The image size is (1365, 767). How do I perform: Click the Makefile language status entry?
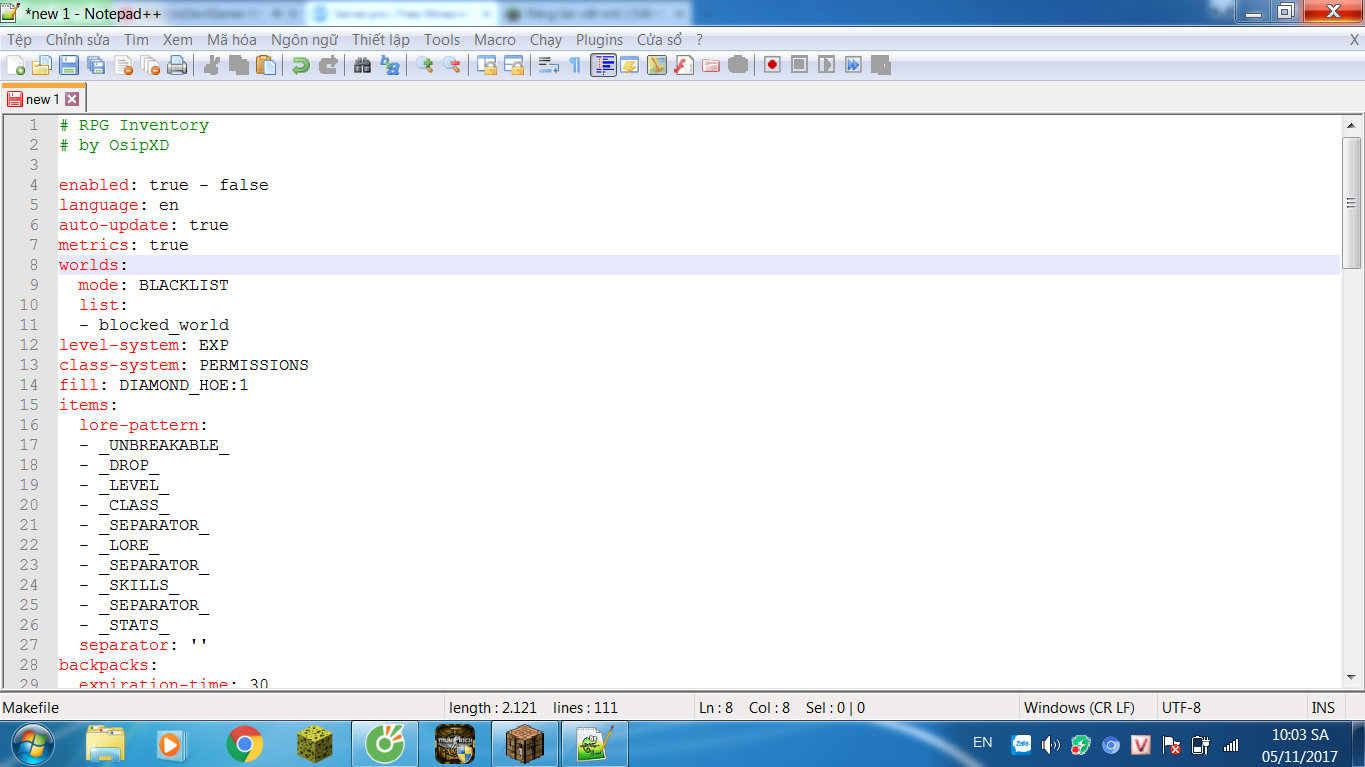point(31,707)
